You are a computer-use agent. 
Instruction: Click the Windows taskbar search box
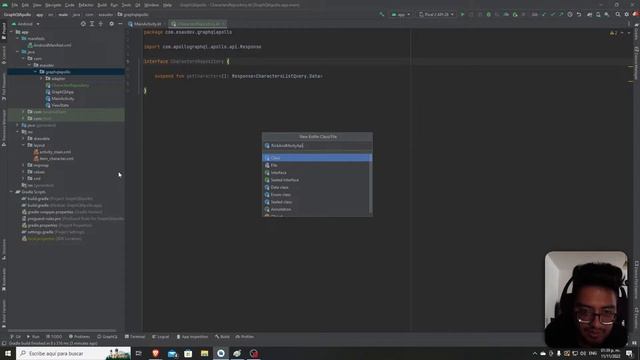click(x=73, y=353)
